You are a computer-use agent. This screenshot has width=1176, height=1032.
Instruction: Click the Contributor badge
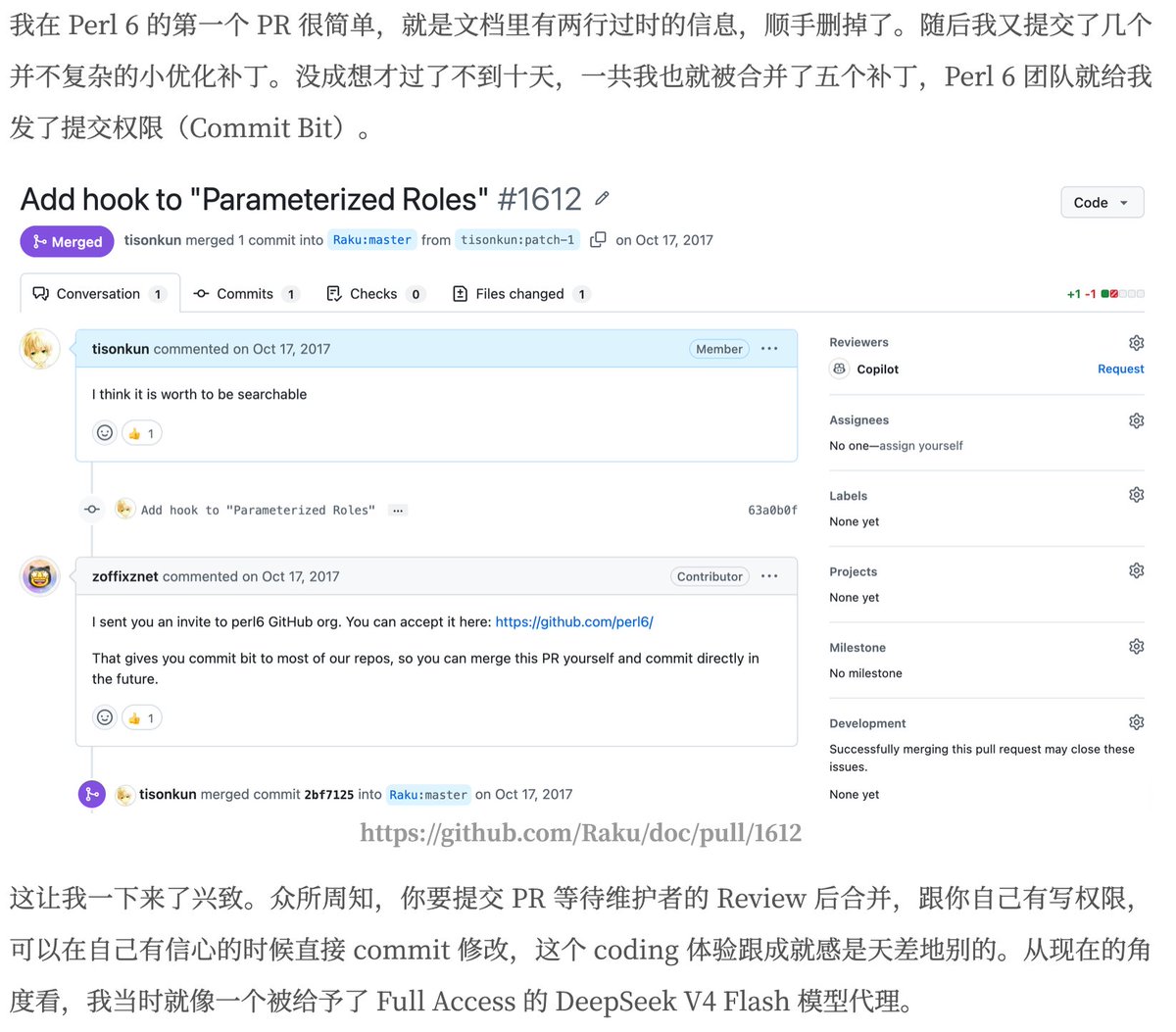pyautogui.click(x=710, y=576)
